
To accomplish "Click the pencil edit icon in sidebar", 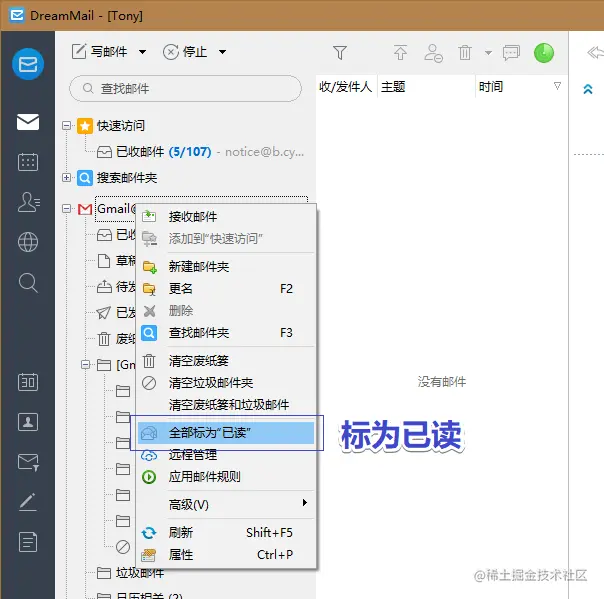I will pyautogui.click(x=28, y=502).
